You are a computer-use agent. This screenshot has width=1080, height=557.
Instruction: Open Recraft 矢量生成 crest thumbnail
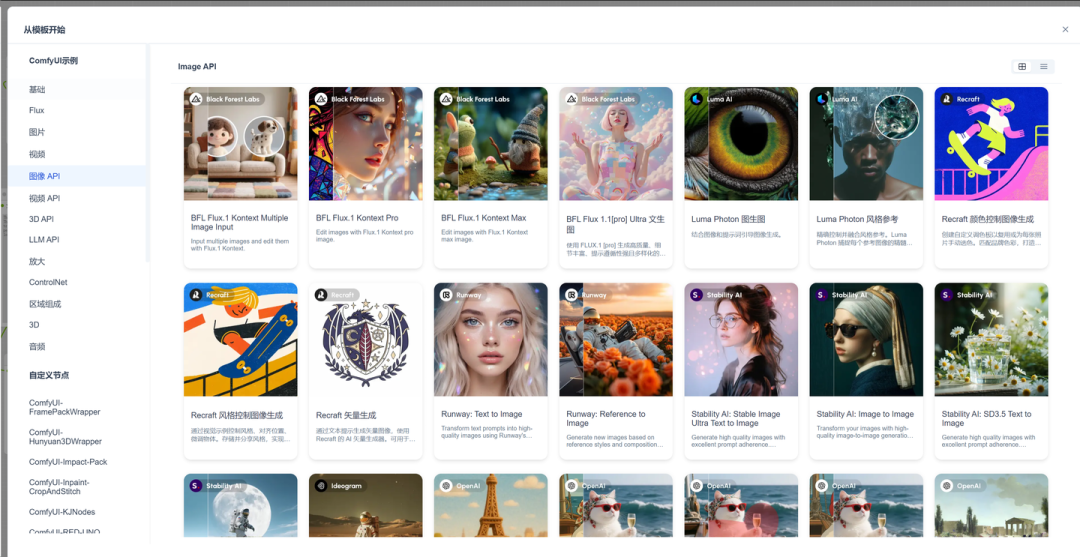[366, 339]
